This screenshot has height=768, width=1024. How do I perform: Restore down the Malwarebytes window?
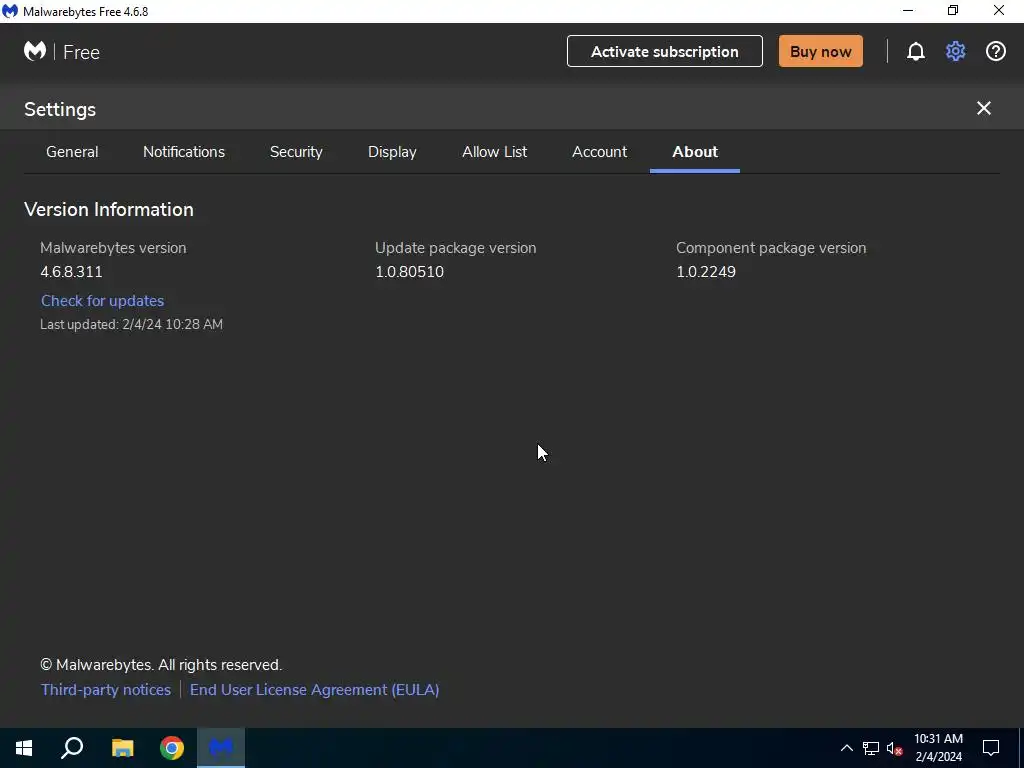click(x=953, y=11)
